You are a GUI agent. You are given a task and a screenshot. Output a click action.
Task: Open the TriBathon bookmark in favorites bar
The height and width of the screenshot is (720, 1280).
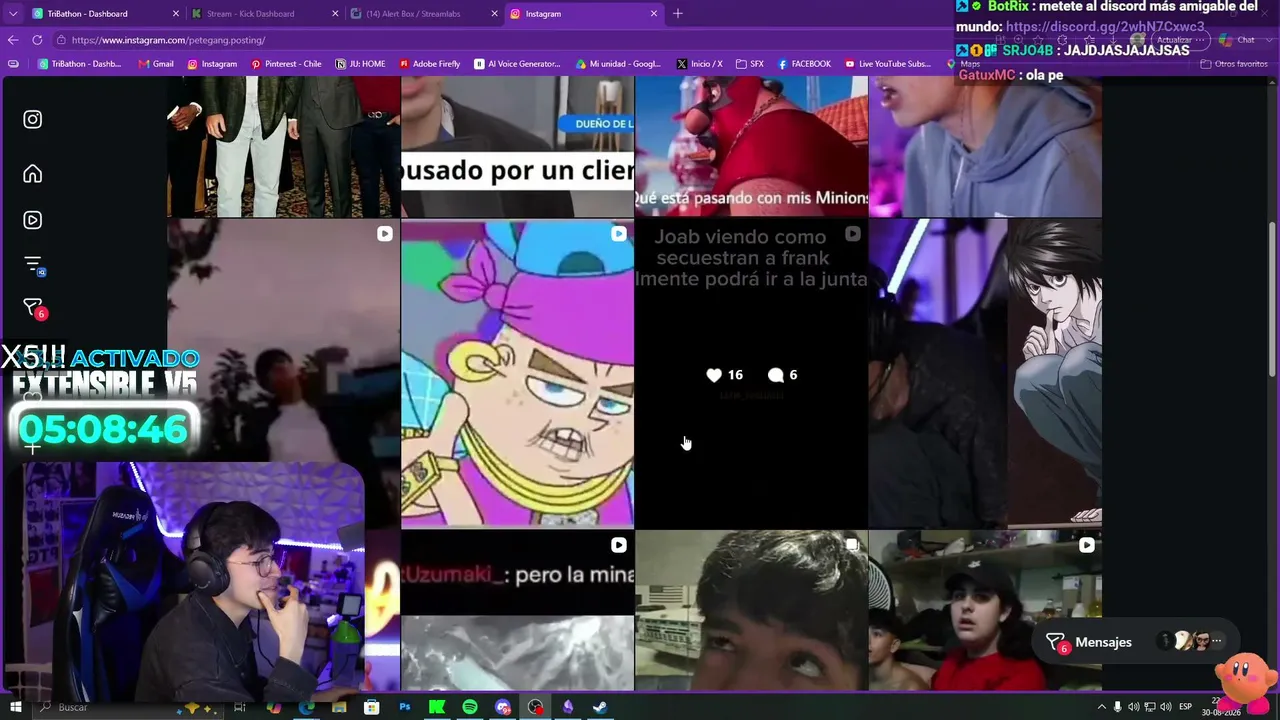pyautogui.click(x=79, y=64)
